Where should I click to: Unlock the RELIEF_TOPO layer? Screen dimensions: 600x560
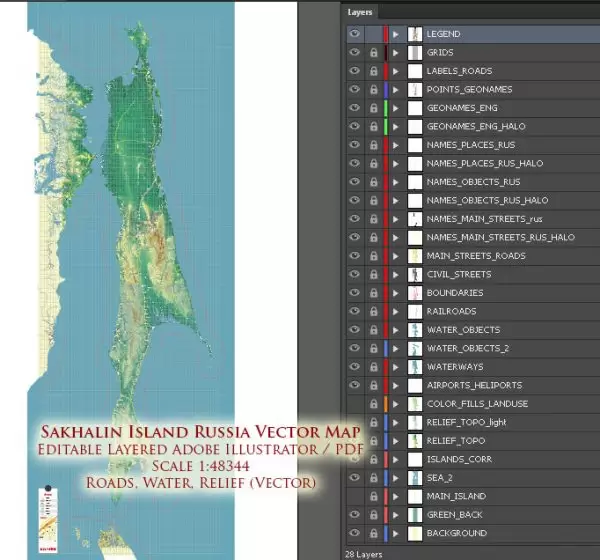pos(373,441)
